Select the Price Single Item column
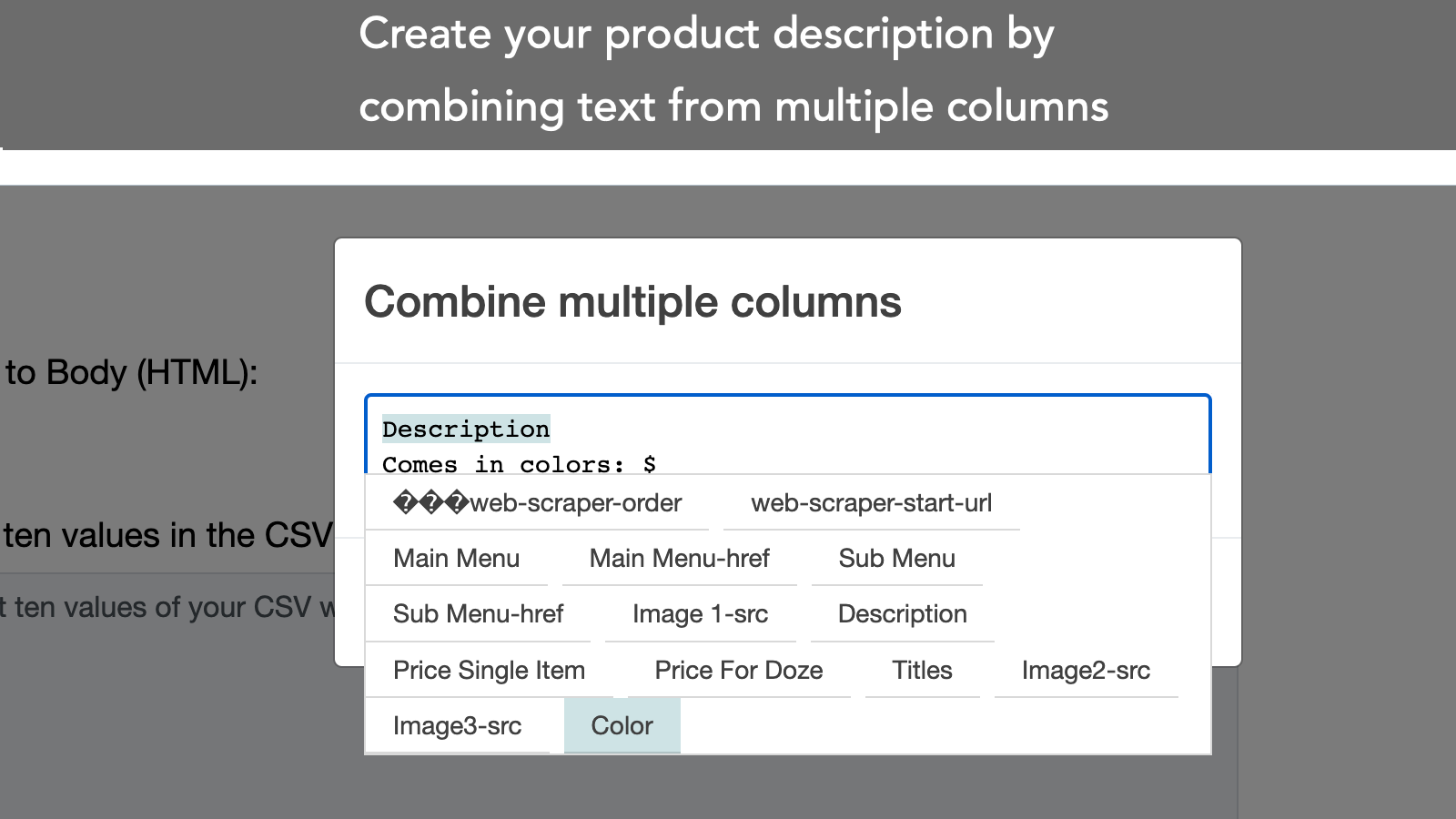 489,671
